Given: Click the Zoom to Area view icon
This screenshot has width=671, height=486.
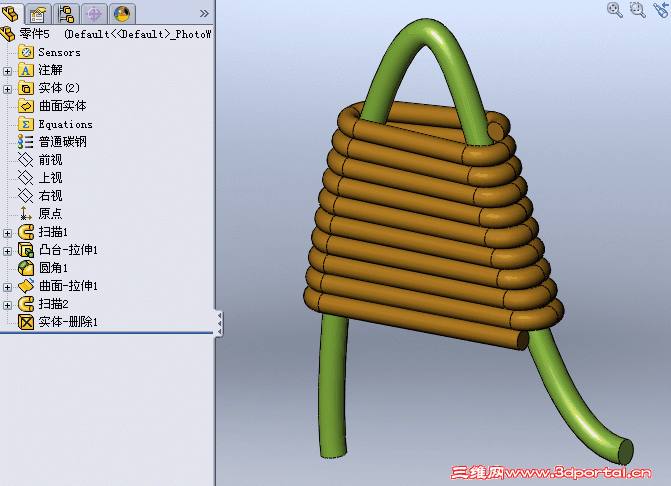Looking at the screenshot, I should tap(638, 9).
